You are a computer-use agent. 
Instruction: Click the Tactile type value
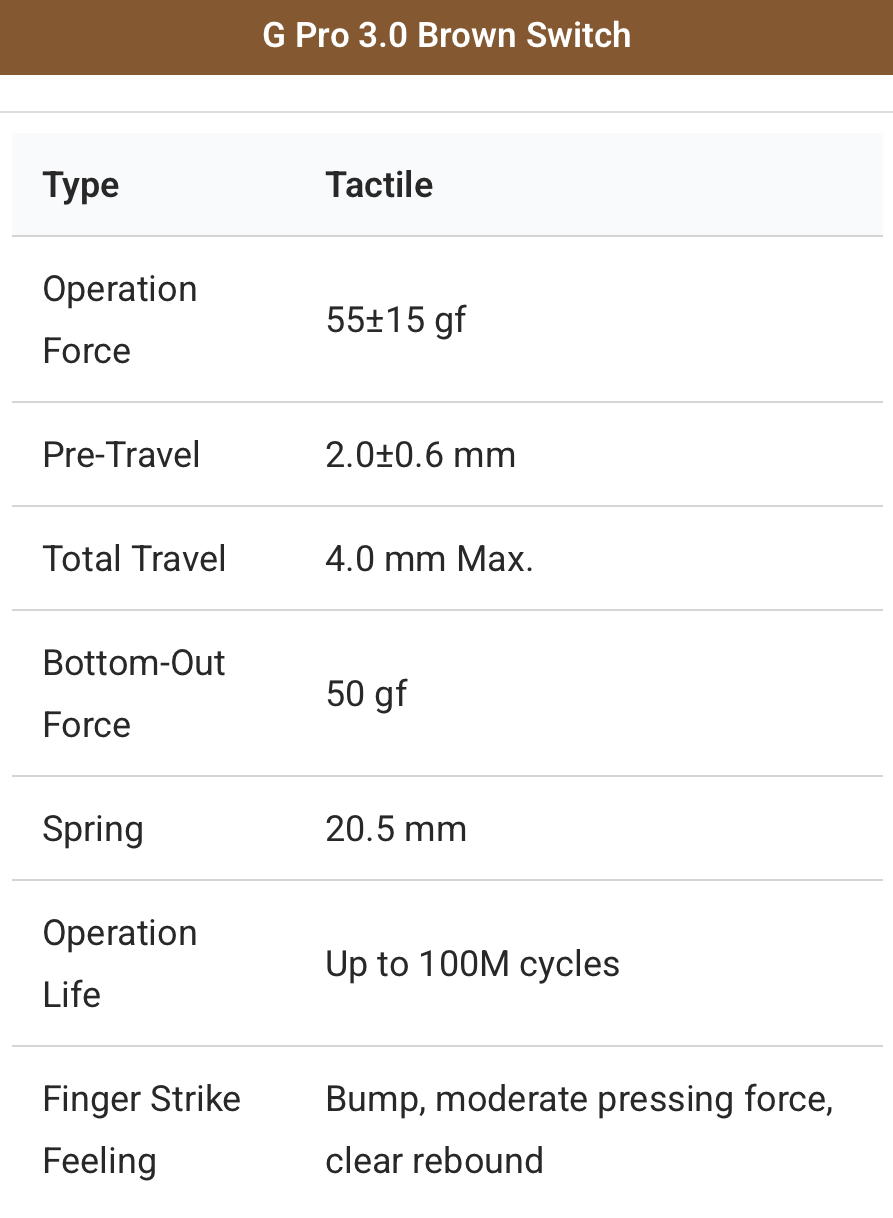[x=379, y=186]
